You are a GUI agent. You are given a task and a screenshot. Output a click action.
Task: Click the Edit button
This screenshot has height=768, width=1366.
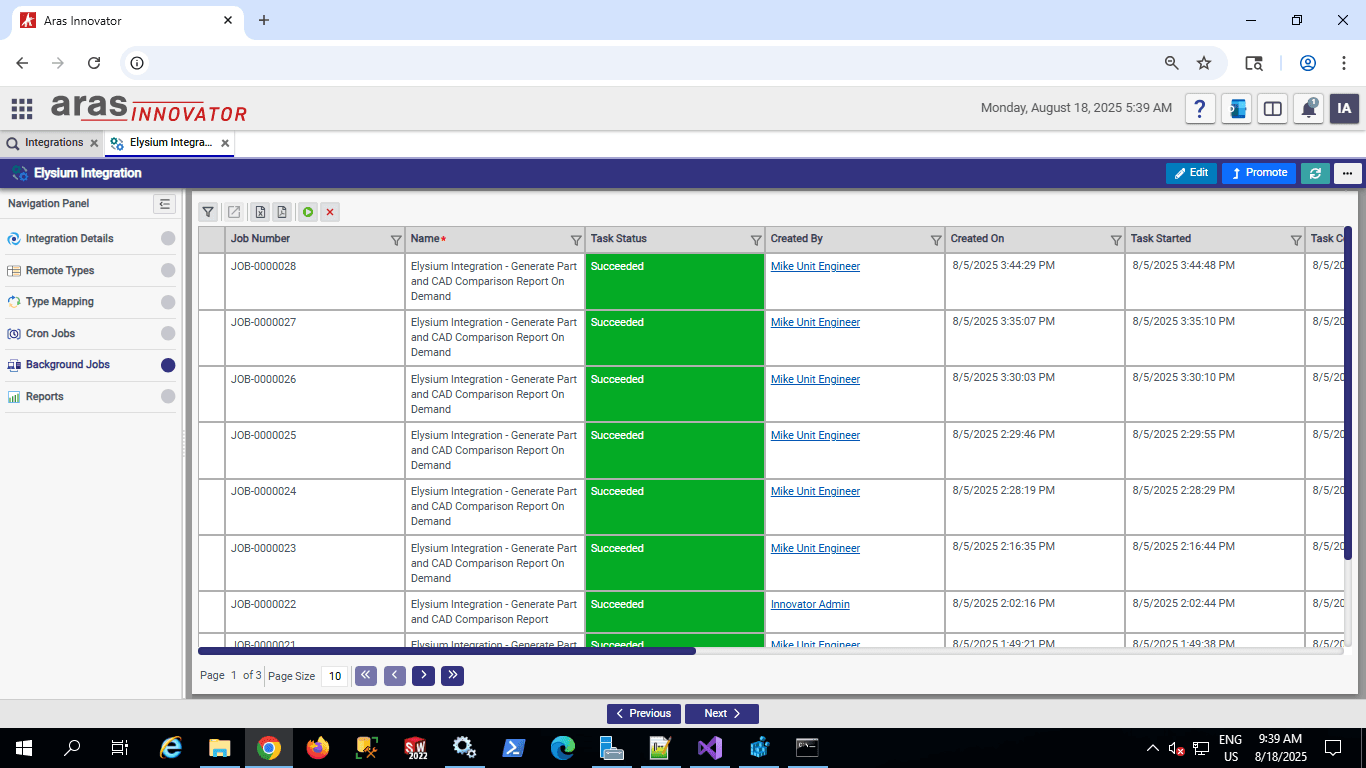(x=1191, y=173)
